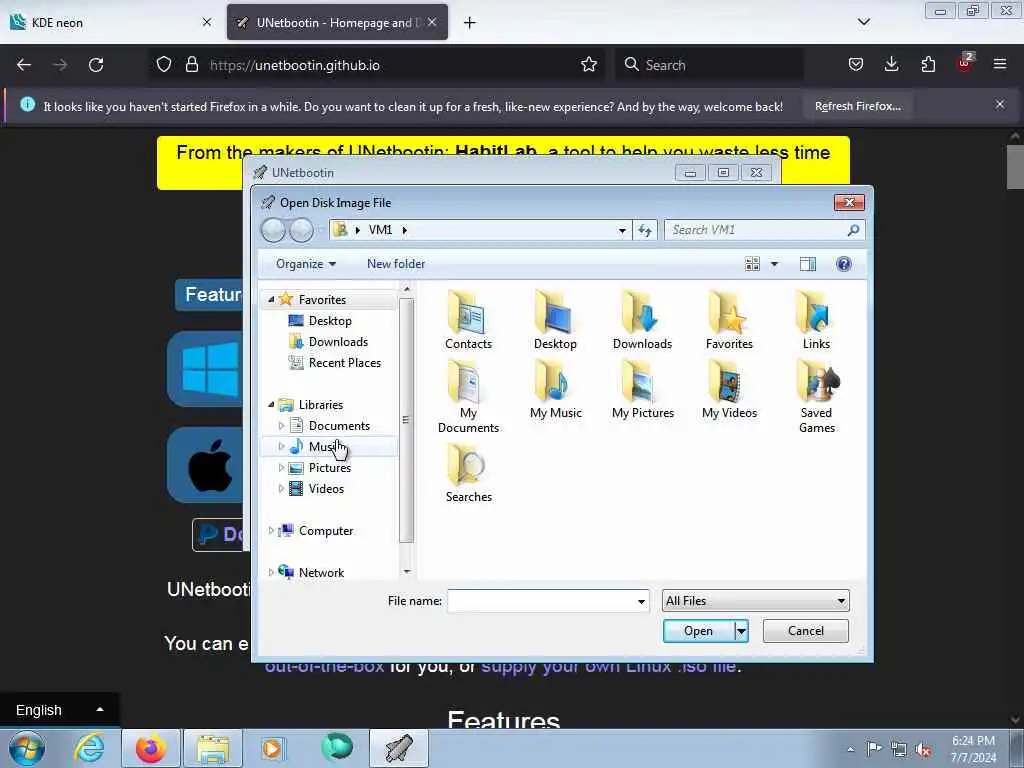
Task: Click the back navigation button in dialog
Action: coord(273,230)
